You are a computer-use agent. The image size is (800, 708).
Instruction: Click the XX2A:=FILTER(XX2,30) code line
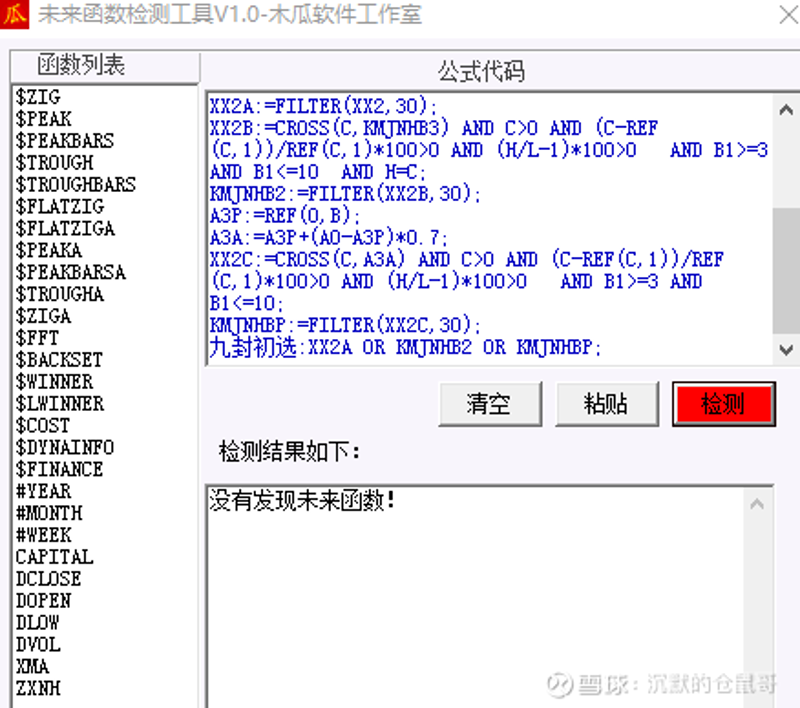click(323, 107)
